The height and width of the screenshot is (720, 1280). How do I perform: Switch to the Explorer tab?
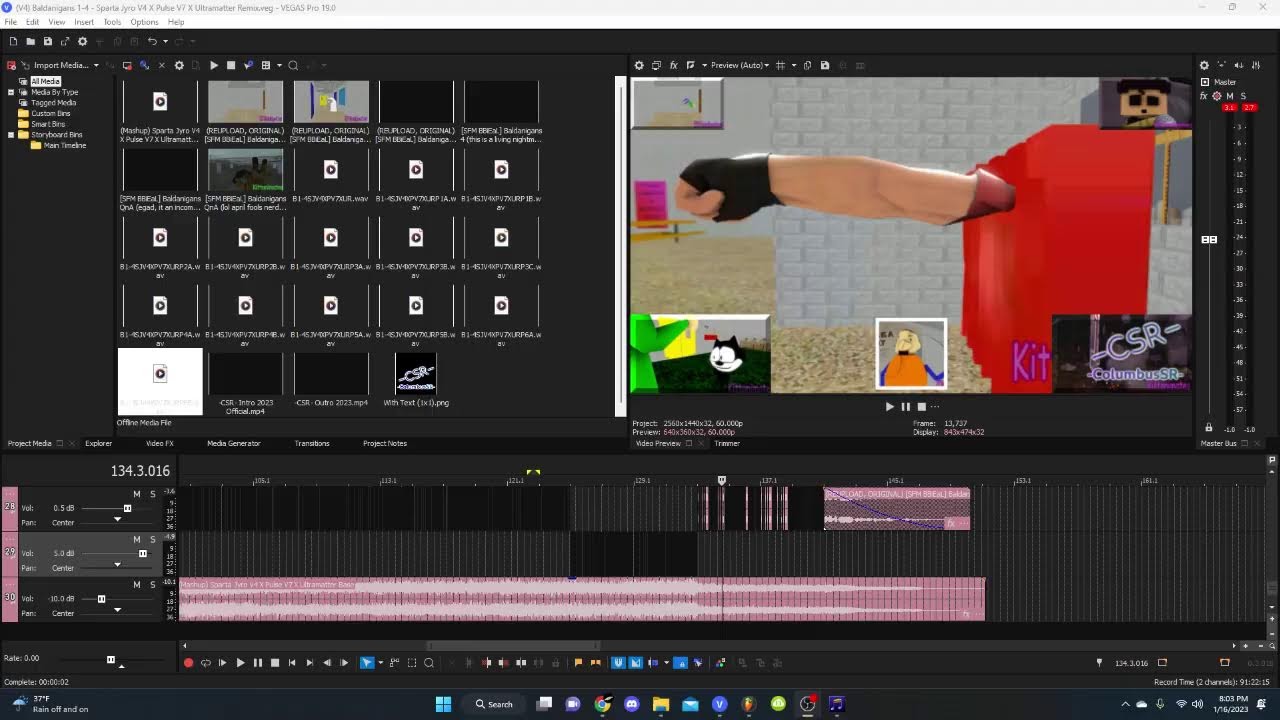coord(98,443)
